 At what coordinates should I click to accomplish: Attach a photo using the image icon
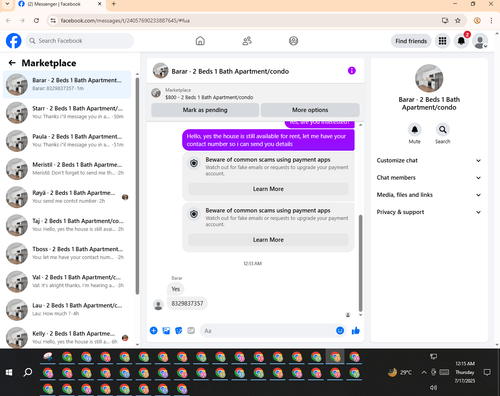point(166,330)
